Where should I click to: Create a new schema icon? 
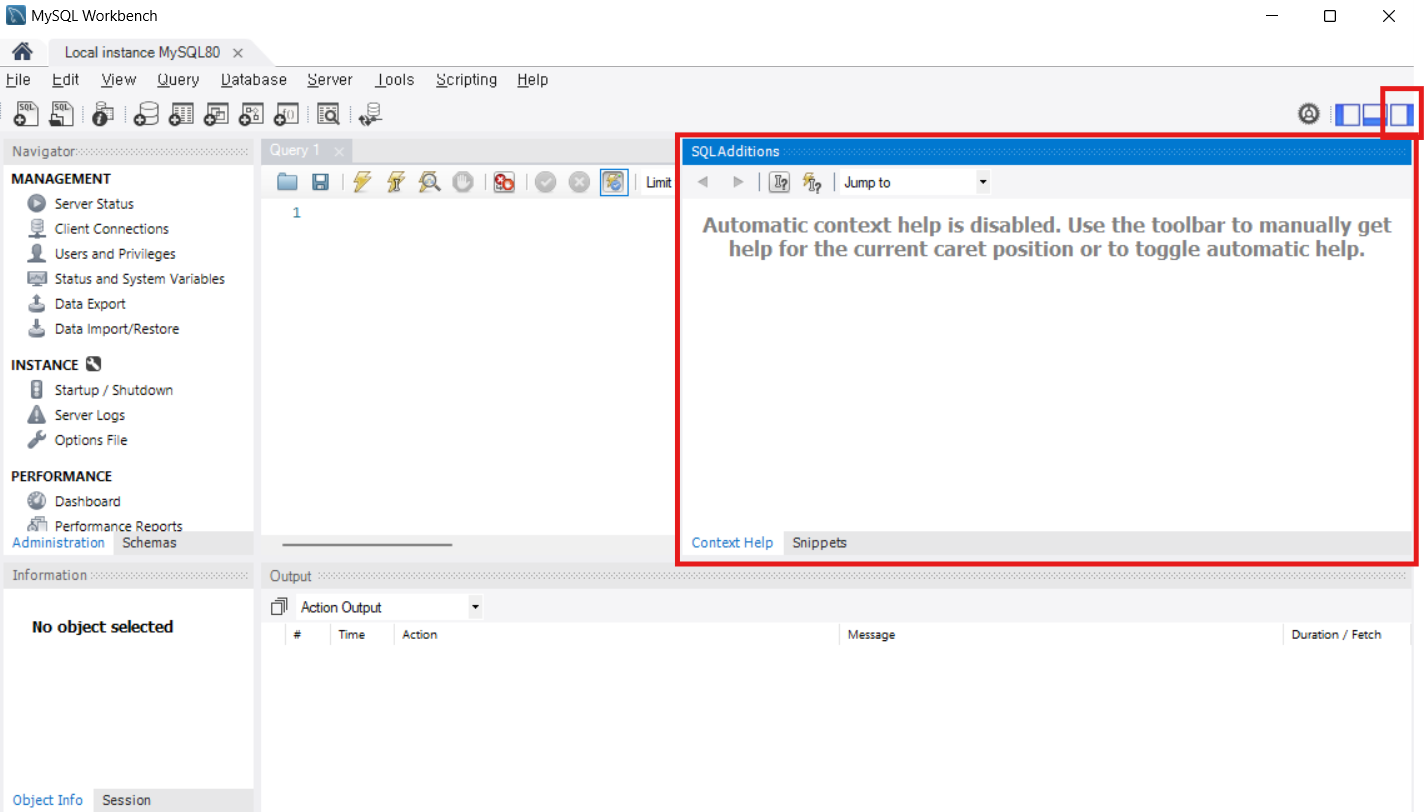(x=146, y=114)
